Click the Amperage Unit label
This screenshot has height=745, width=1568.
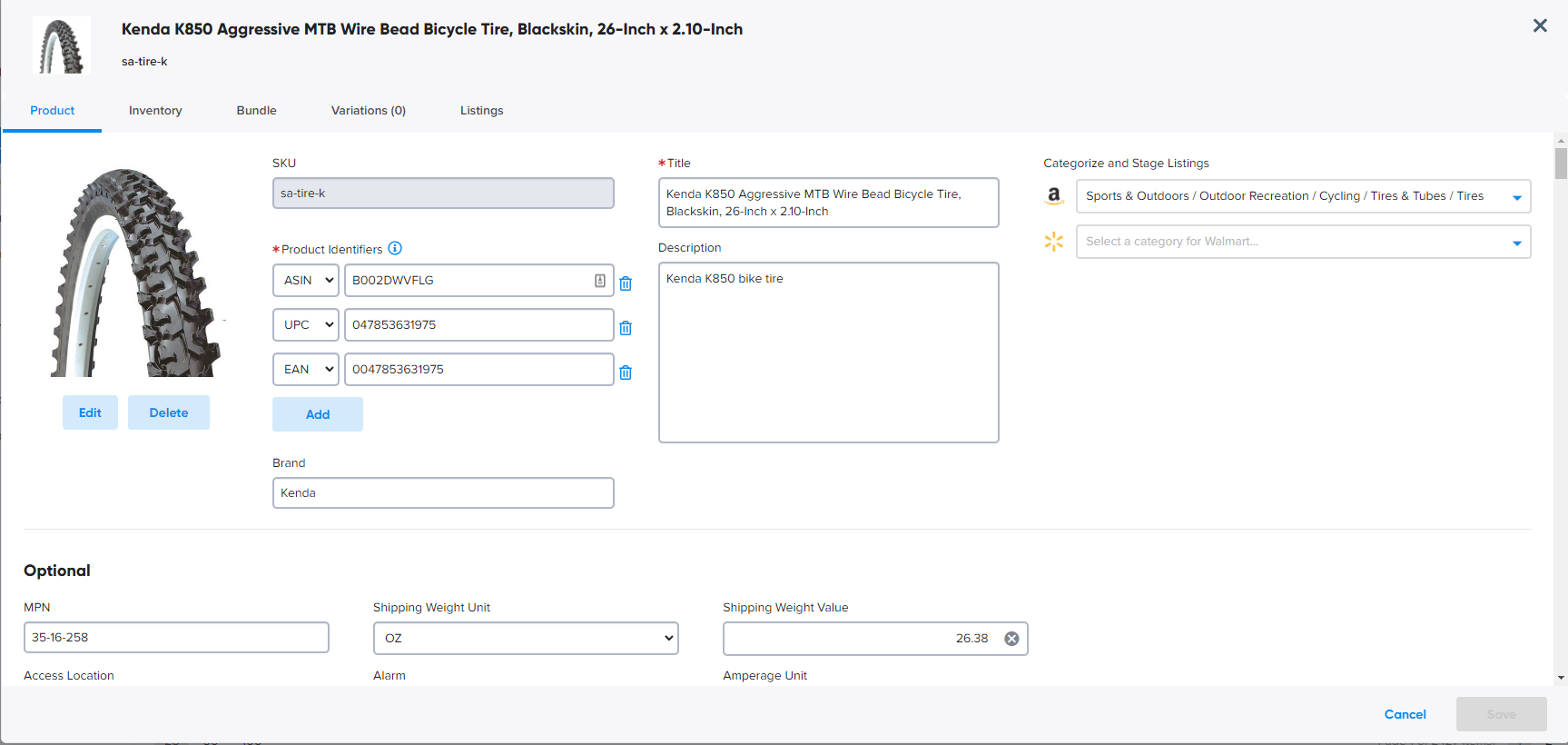click(764, 676)
